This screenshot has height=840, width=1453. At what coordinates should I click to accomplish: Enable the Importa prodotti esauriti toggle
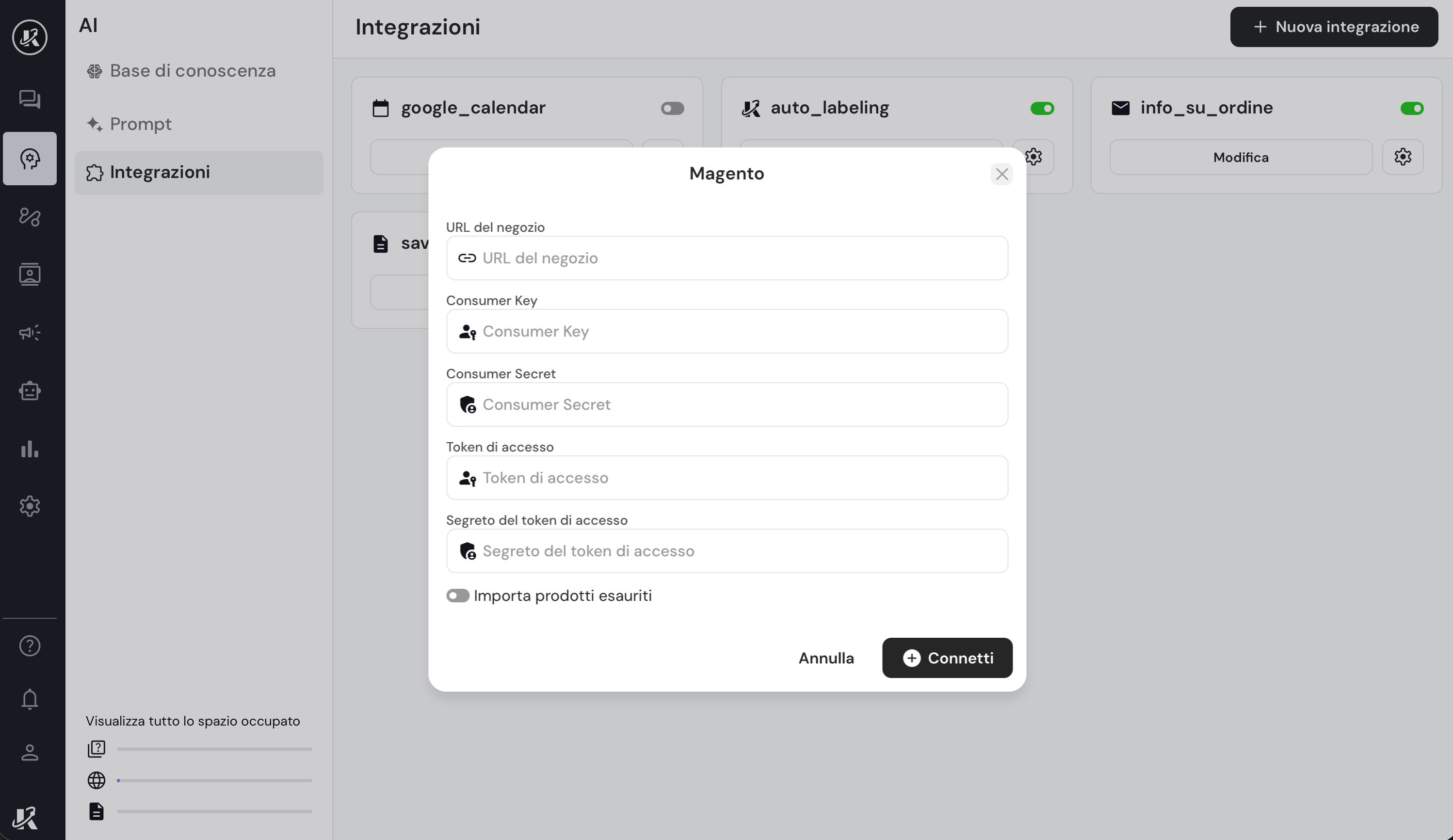457,596
